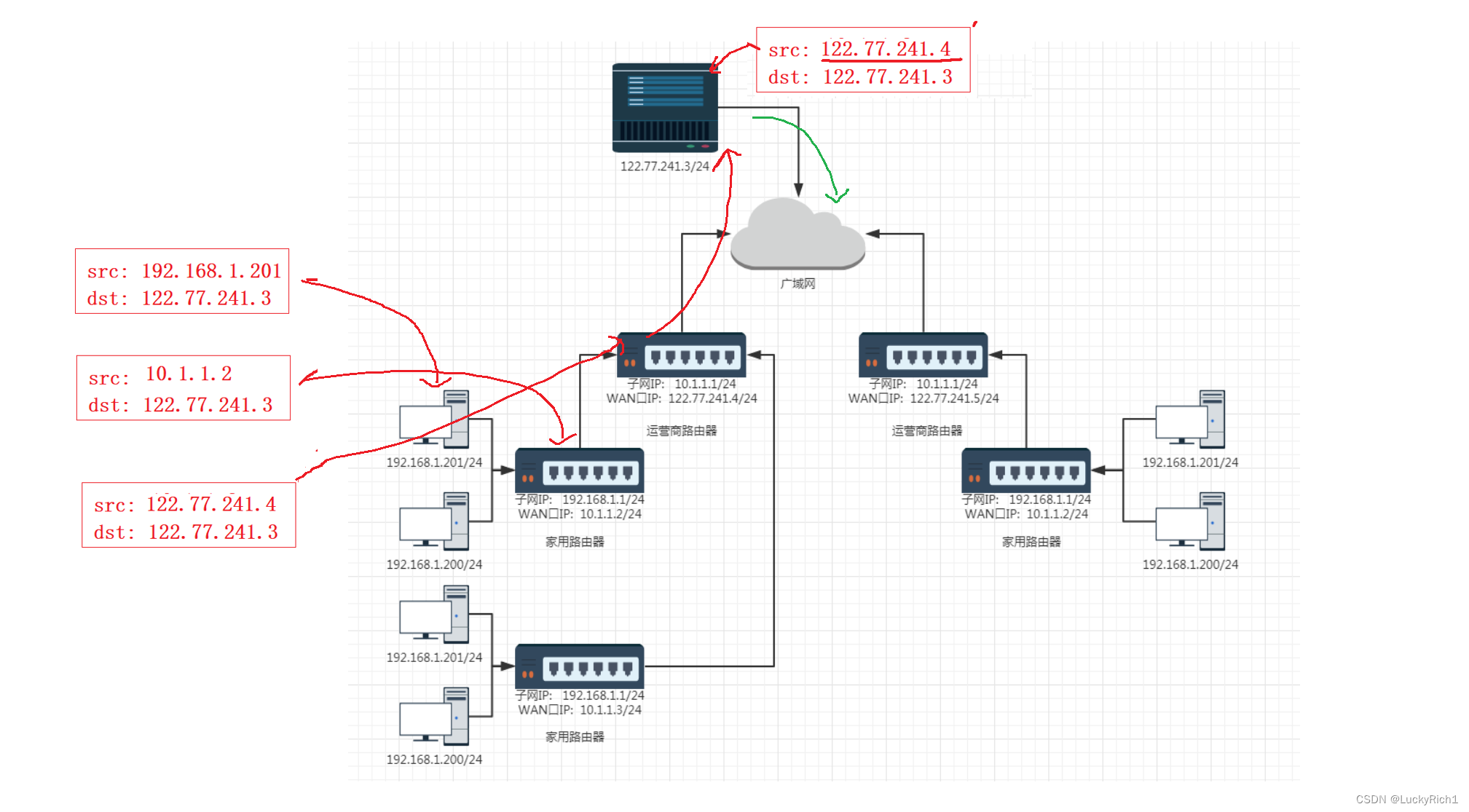Screen dimensions: 1469x812
Task: Click 家用路由器 label below the 10.1.1.3 router
Action: coord(575,737)
